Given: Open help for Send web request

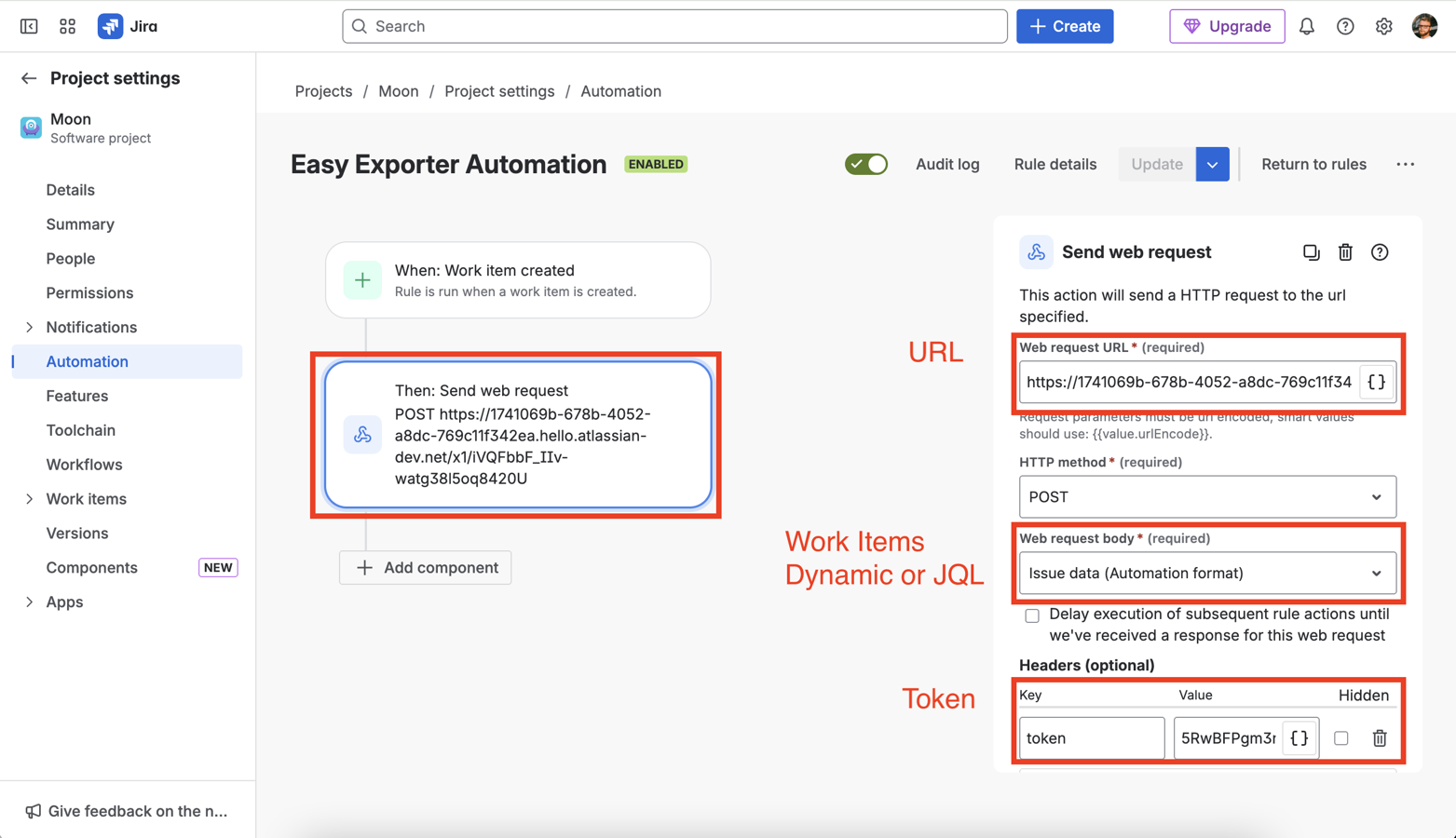Looking at the screenshot, I should coord(1380,252).
